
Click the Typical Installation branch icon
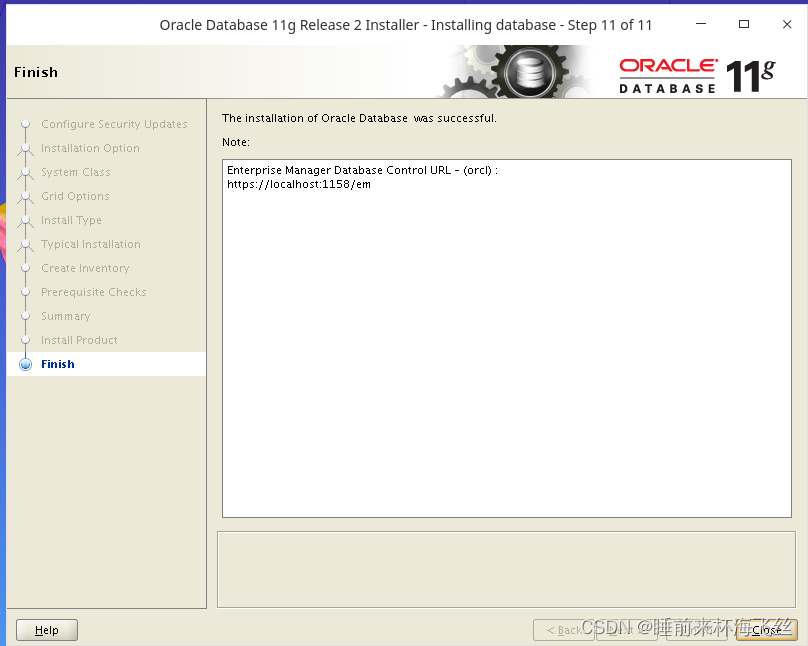[x=25, y=244]
